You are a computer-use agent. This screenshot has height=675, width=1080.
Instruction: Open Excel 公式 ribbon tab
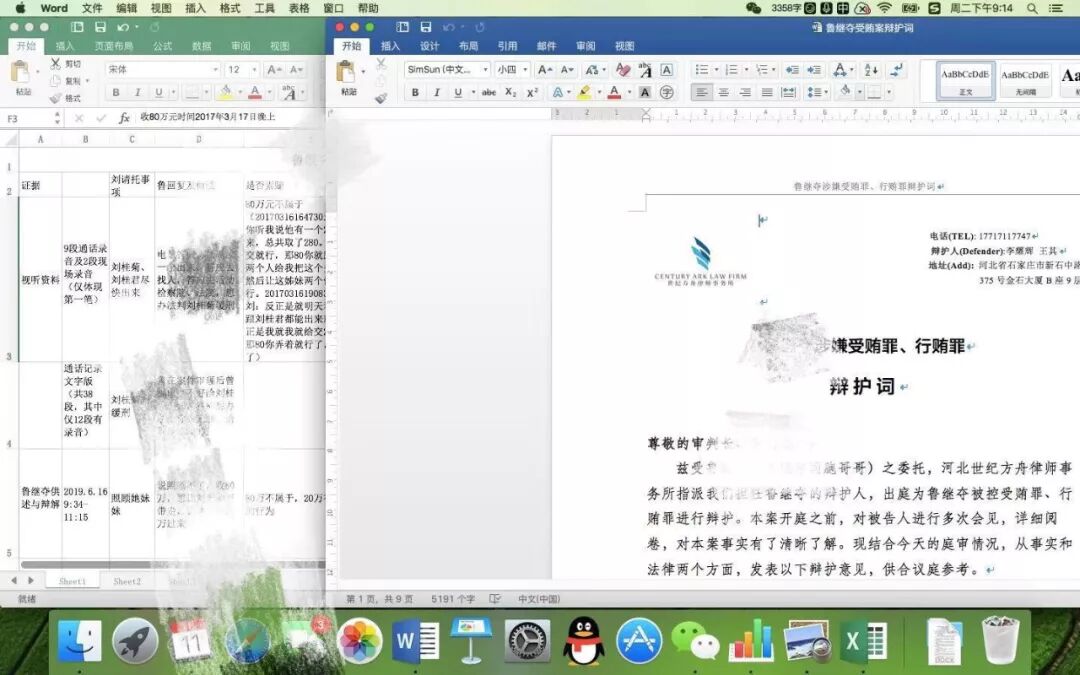coord(163,46)
